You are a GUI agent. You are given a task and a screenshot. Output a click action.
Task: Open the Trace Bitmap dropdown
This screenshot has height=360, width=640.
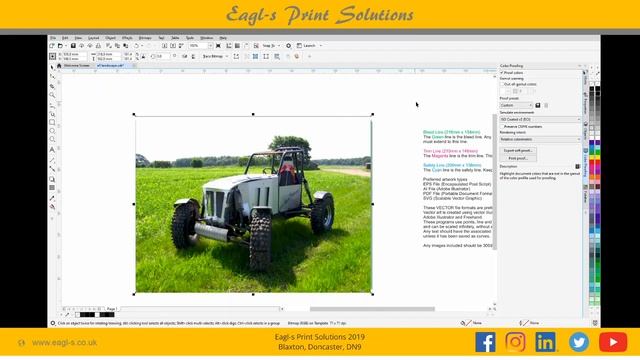[215, 56]
